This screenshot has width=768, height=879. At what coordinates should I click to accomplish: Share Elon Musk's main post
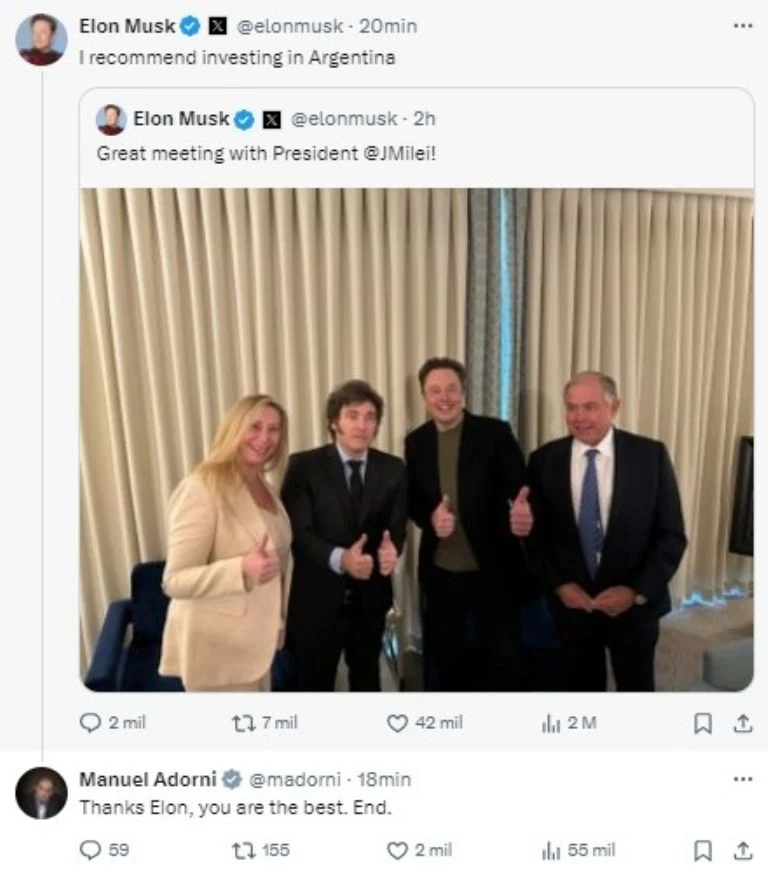[742, 723]
